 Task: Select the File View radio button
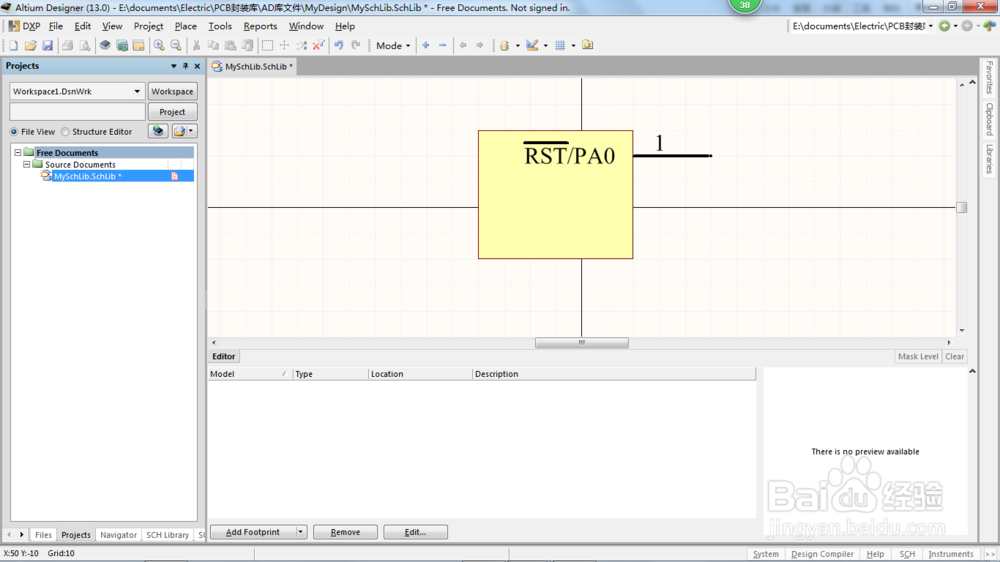[13, 131]
